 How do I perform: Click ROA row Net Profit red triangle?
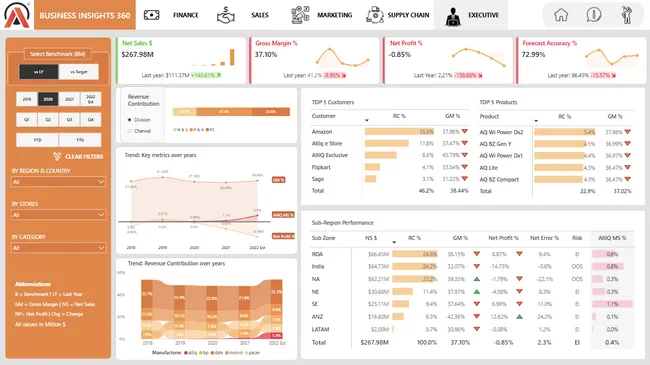(x=519, y=253)
